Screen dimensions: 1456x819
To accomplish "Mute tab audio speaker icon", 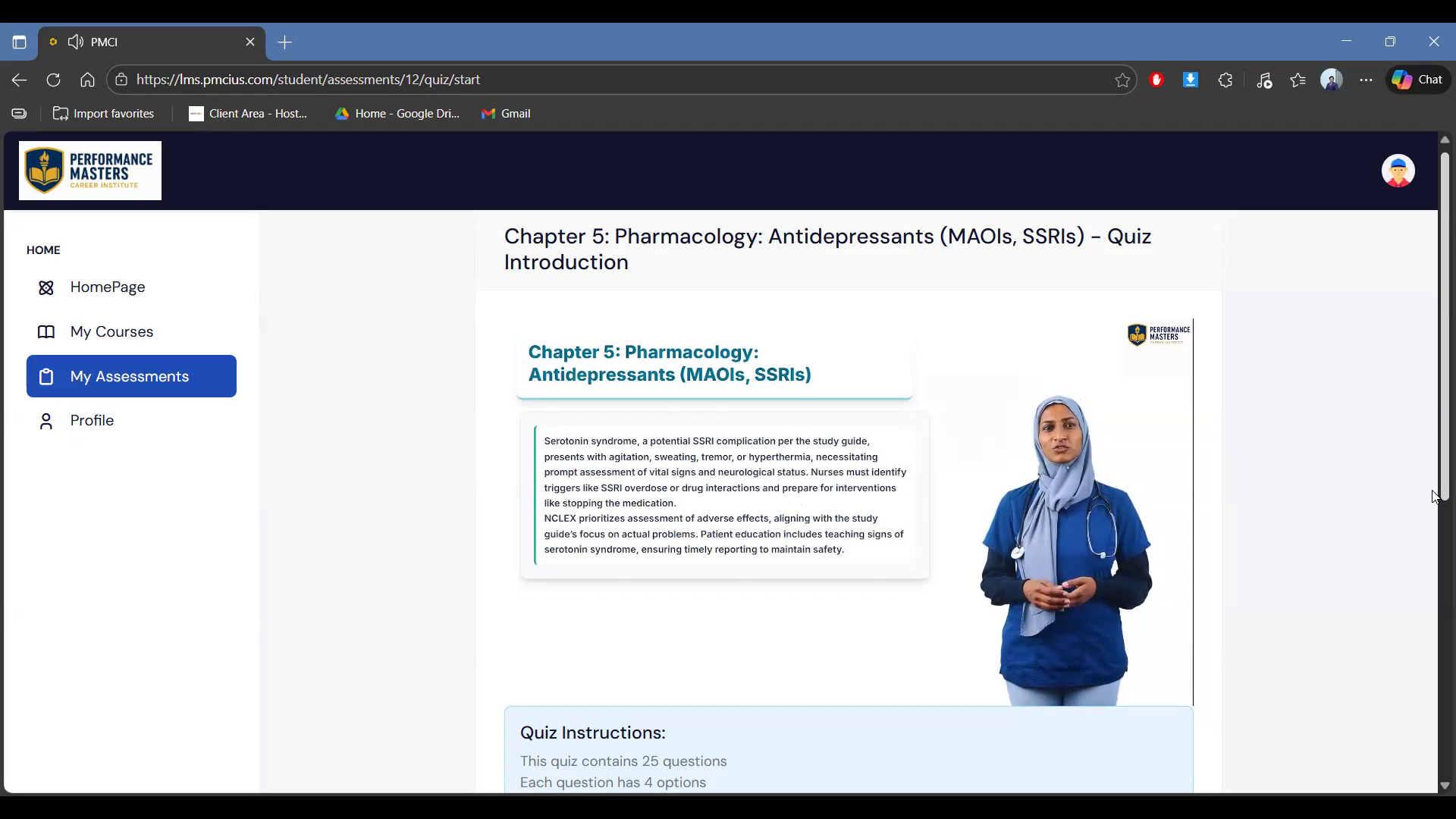I will click(x=75, y=42).
